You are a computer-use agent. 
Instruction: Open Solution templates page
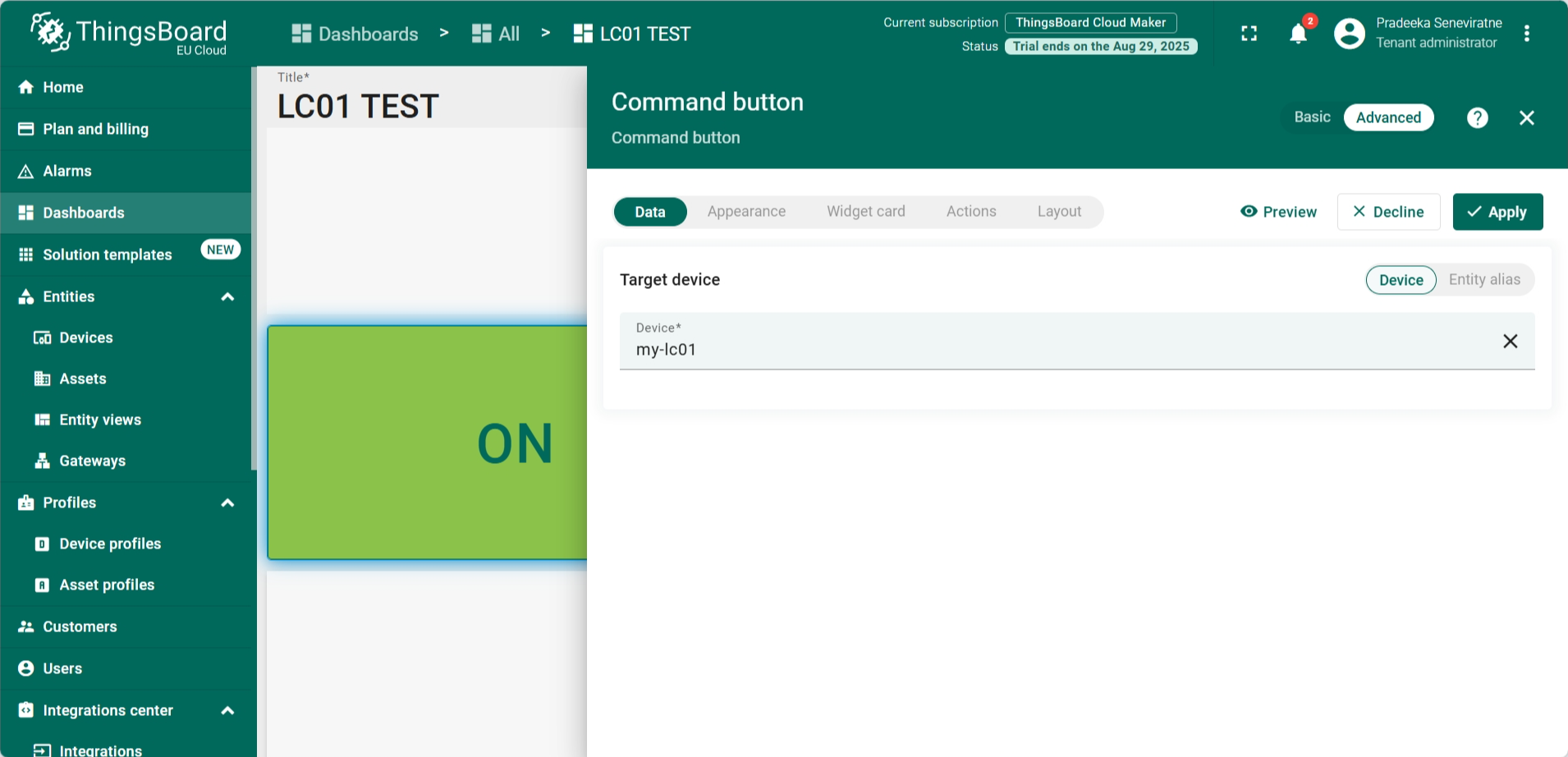tap(126, 255)
